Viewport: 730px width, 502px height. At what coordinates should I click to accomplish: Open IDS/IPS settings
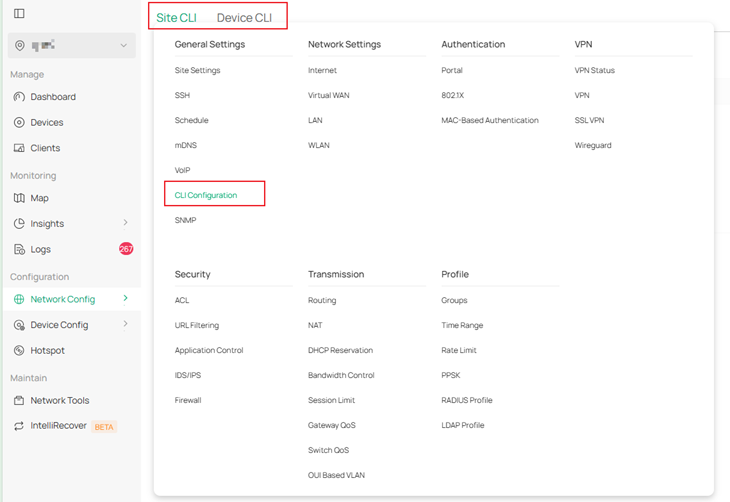(x=188, y=375)
